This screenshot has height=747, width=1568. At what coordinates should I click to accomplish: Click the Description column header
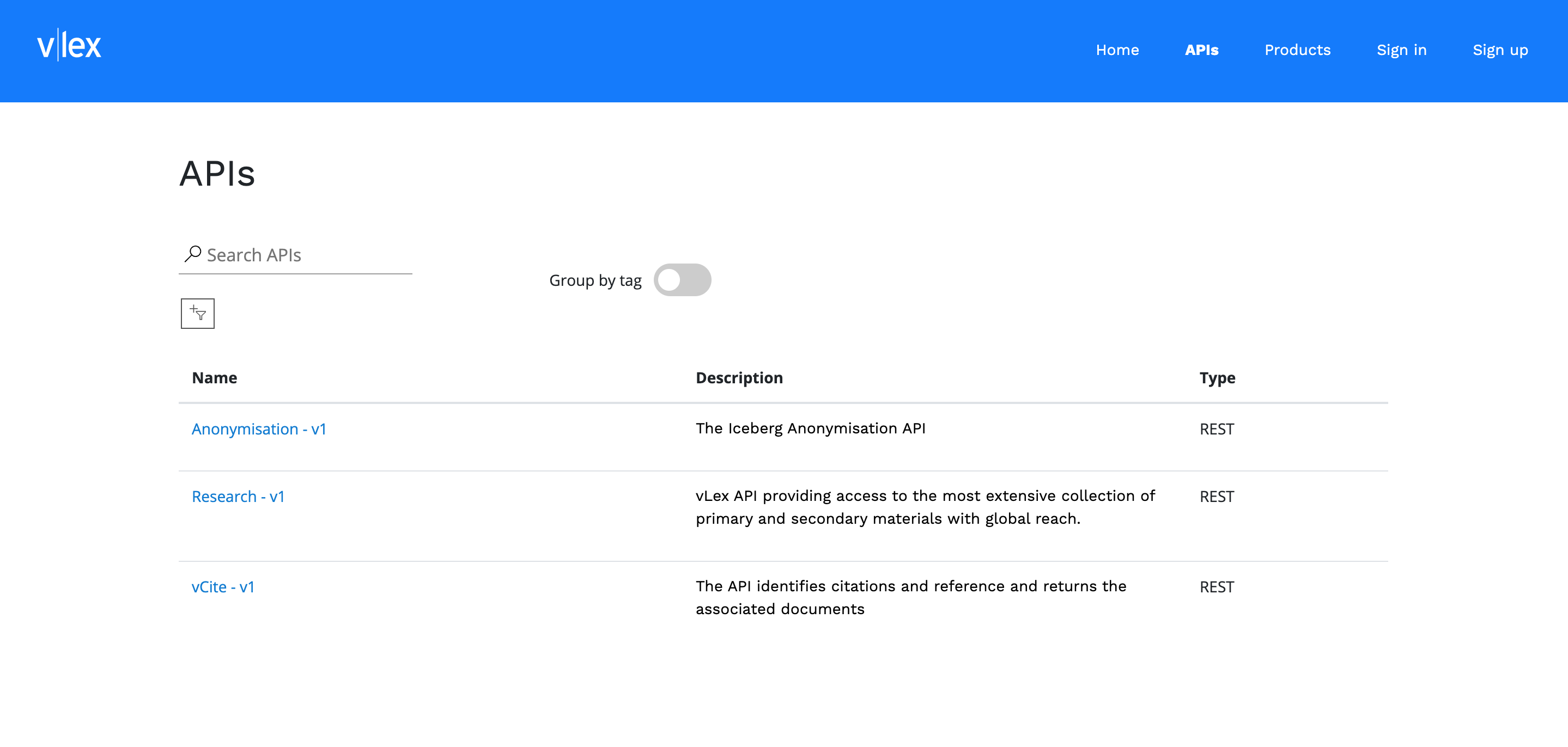coord(739,378)
